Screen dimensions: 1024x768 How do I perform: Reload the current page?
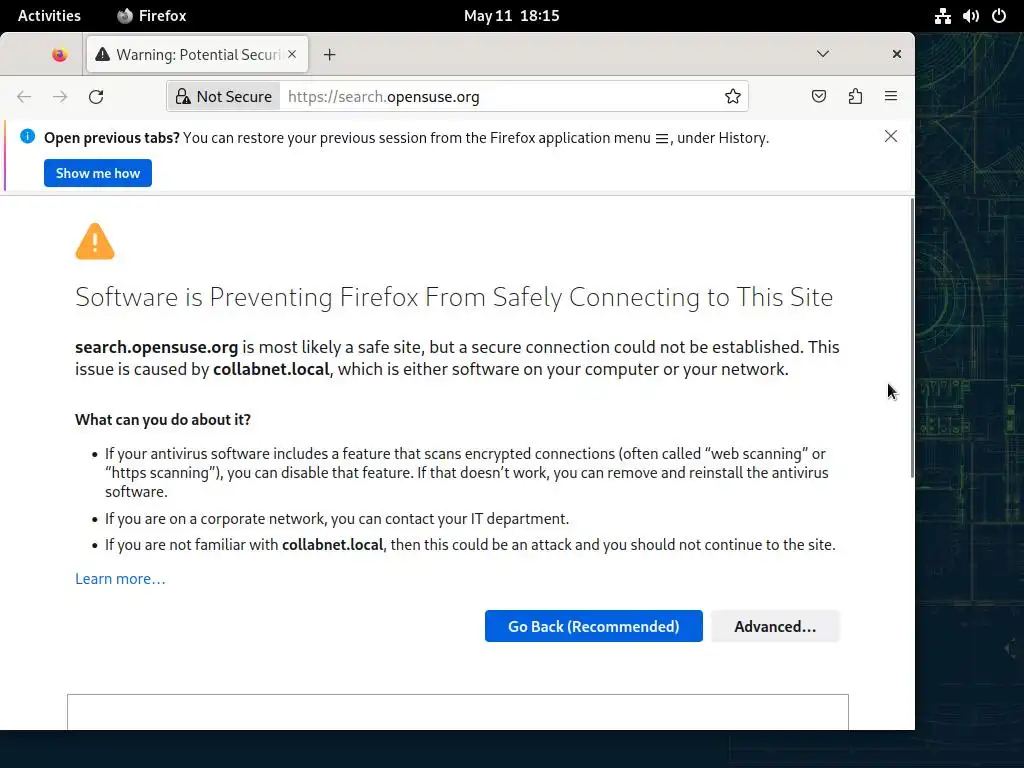(96, 97)
